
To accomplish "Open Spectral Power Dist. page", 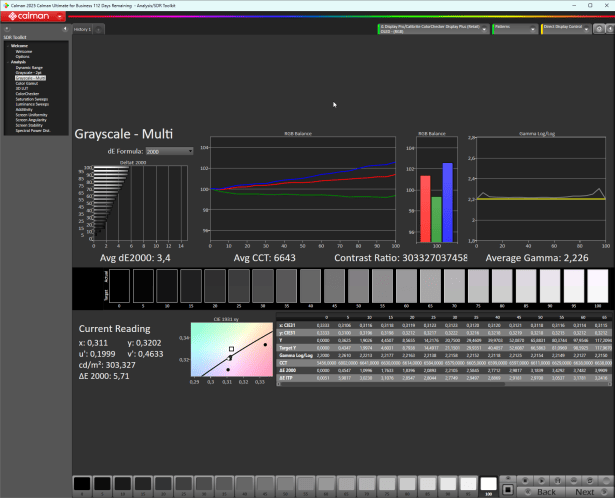I will pyautogui.click(x=33, y=131).
